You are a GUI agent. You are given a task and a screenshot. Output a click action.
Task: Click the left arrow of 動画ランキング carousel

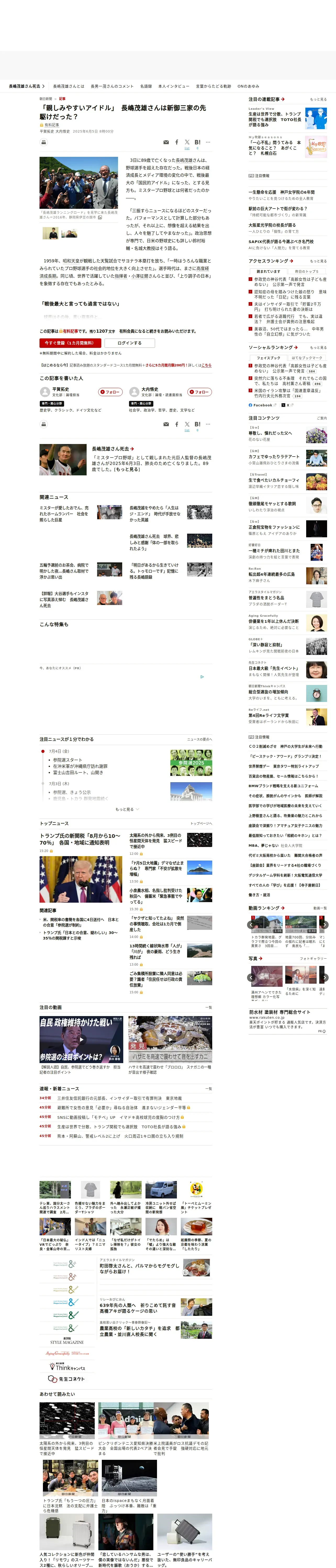(x=251, y=925)
